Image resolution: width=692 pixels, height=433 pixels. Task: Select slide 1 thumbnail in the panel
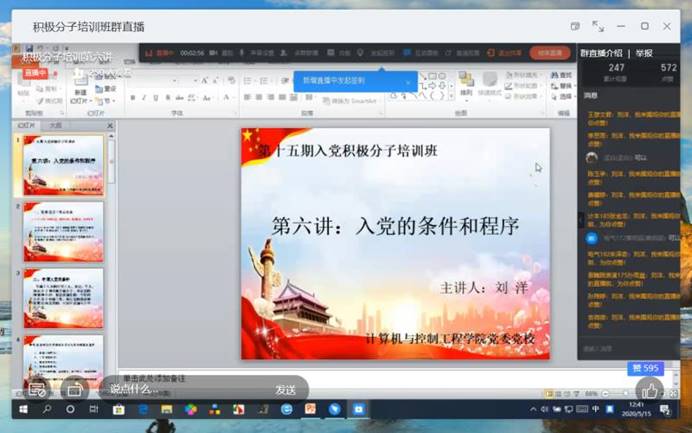pos(64,166)
